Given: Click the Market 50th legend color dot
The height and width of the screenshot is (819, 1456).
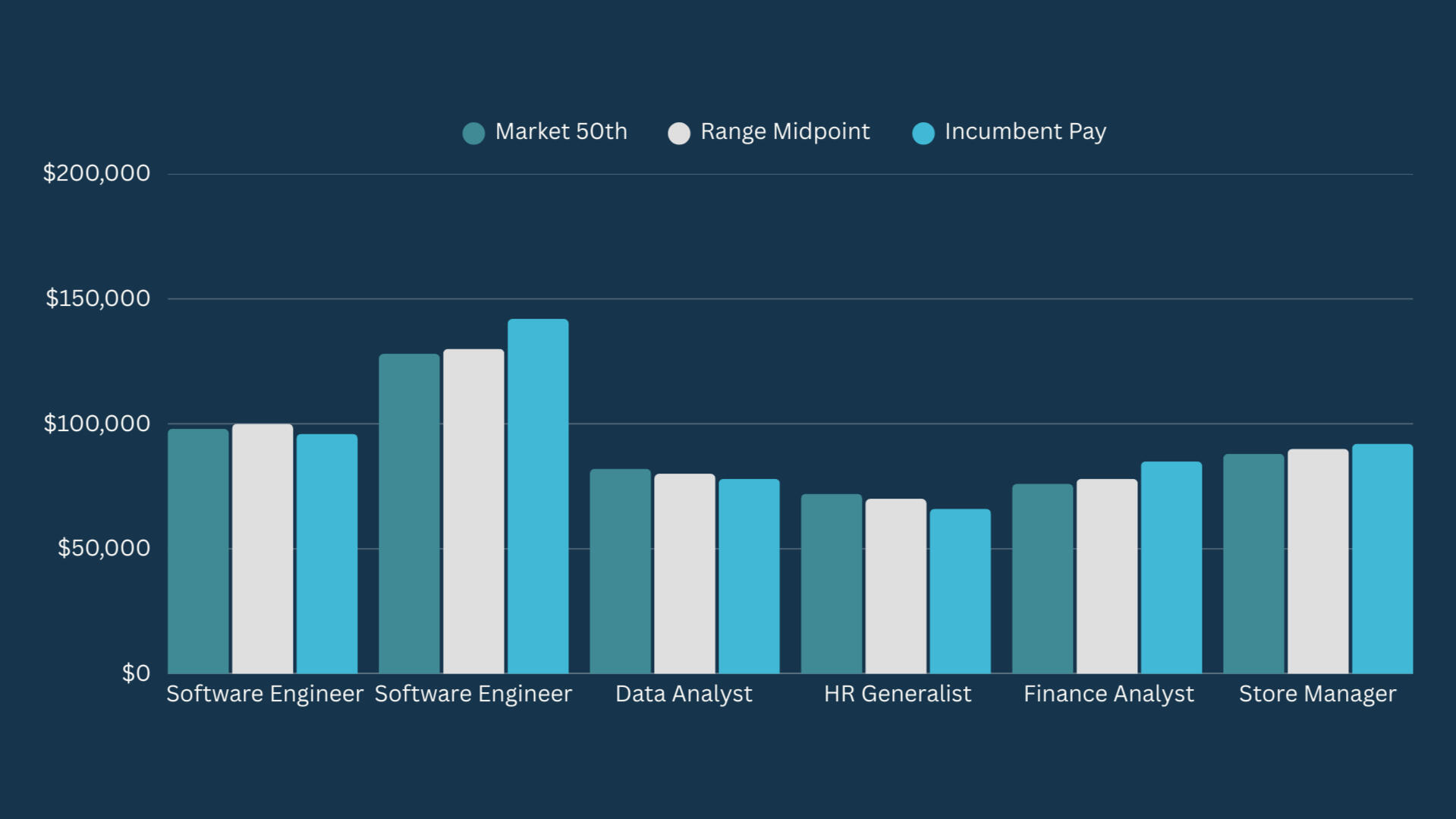Looking at the screenshot, I should click(x=473, y=133).
